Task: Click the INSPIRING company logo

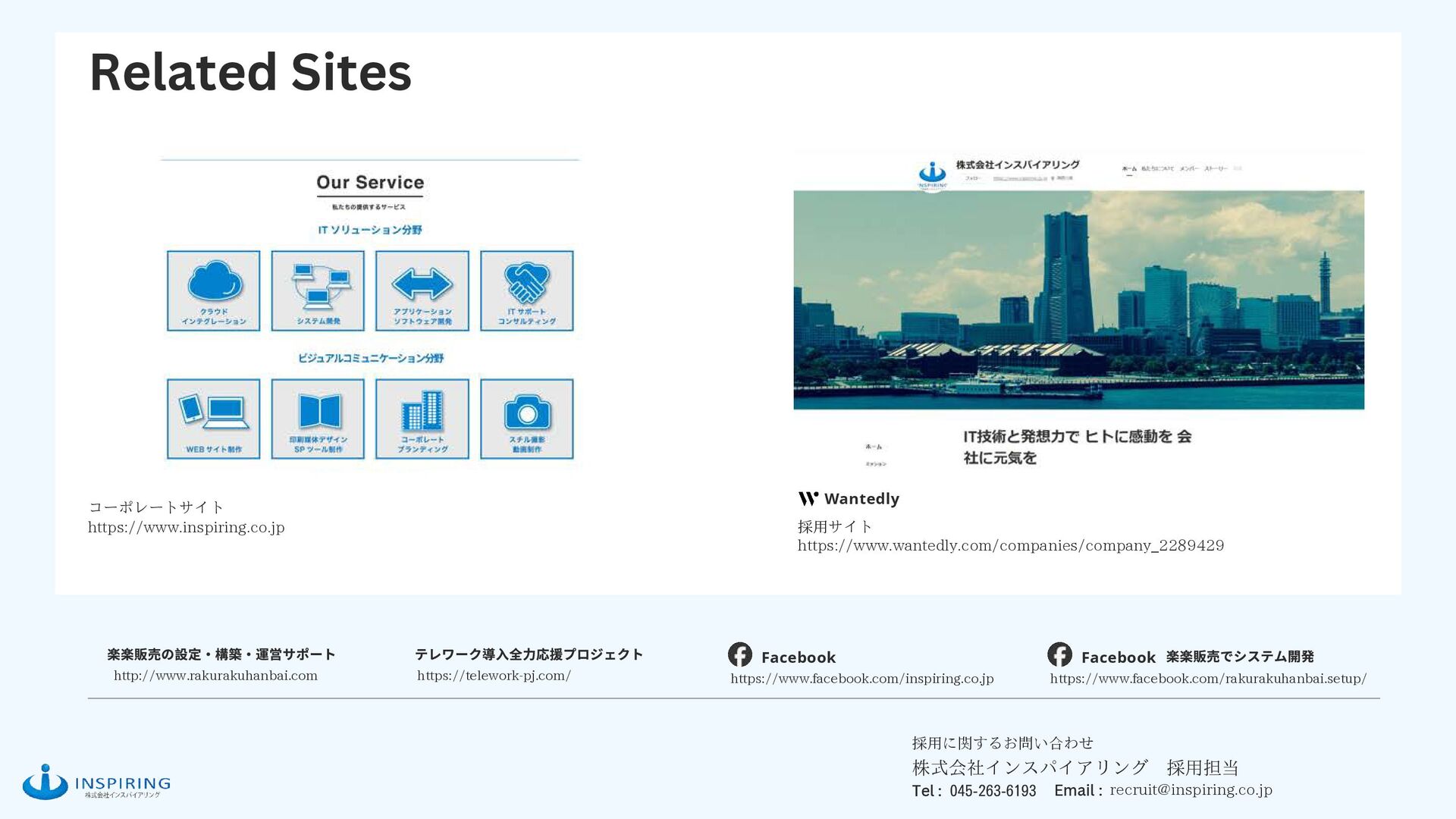Action: pyautogui.click(x=96, y=782)
